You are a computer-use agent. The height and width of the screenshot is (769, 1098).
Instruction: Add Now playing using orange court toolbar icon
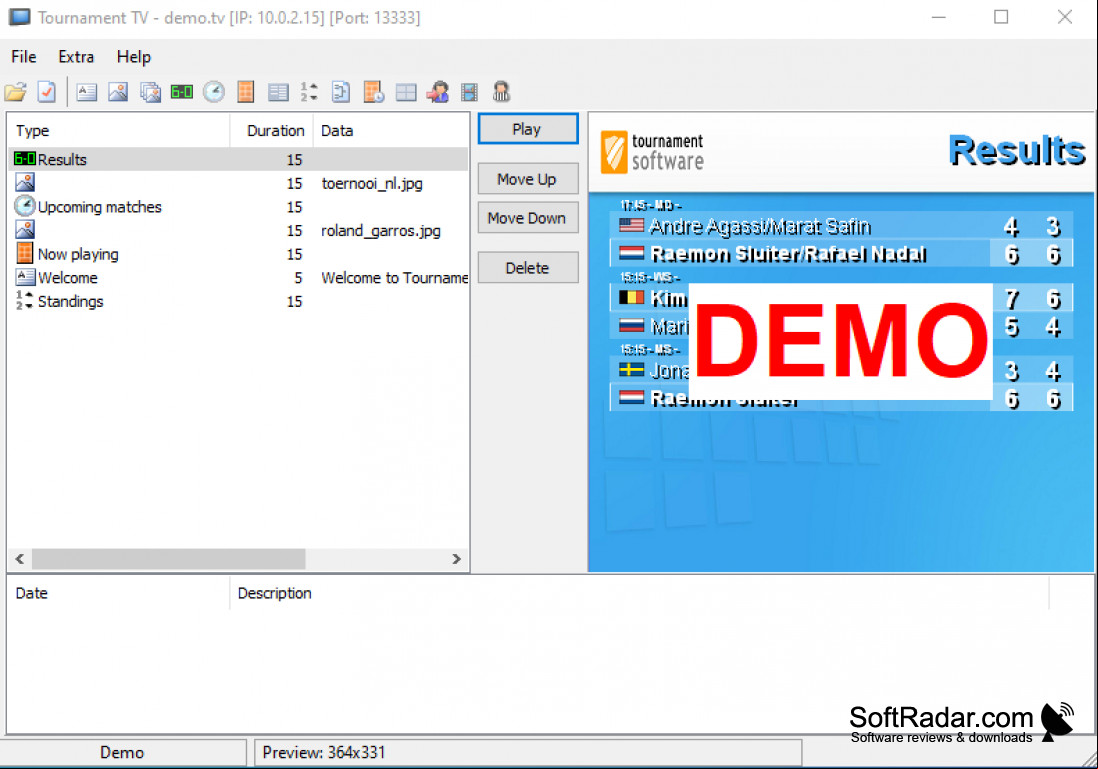pyautogui.click(x=245, y=92)
